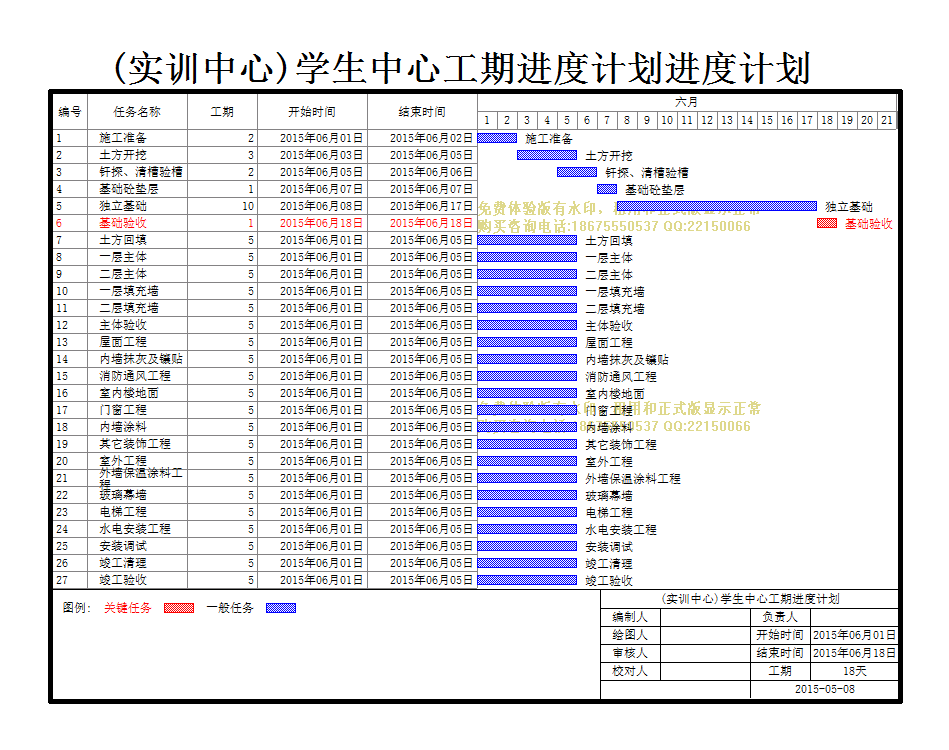The width and height of the screenshot is (949, 750).
Task: Click the 土方开挖 start date 2015年06月03日
Action: pyautogui.click(x=321, y=155)
